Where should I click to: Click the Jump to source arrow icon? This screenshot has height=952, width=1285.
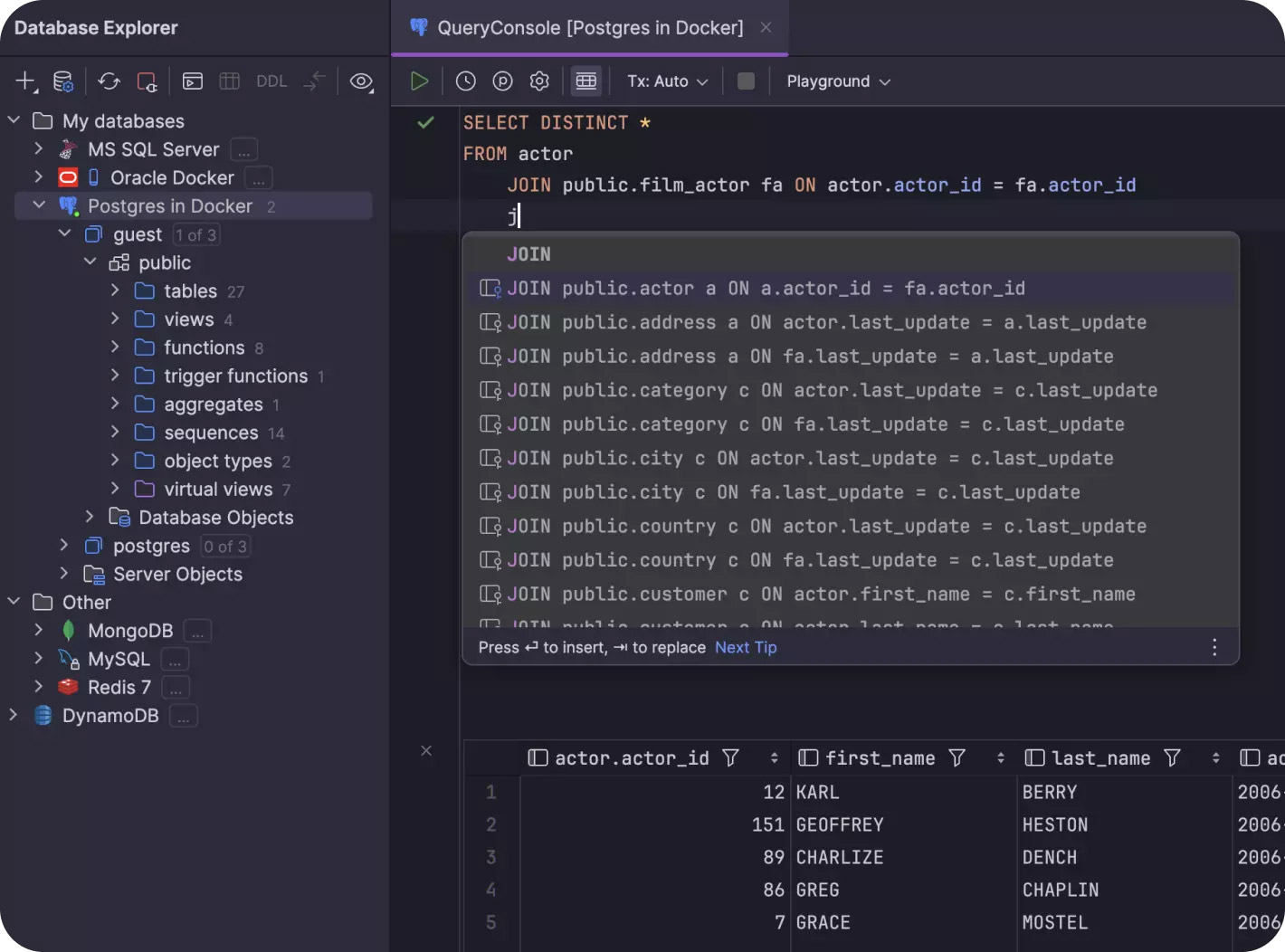tap(314, 81)
